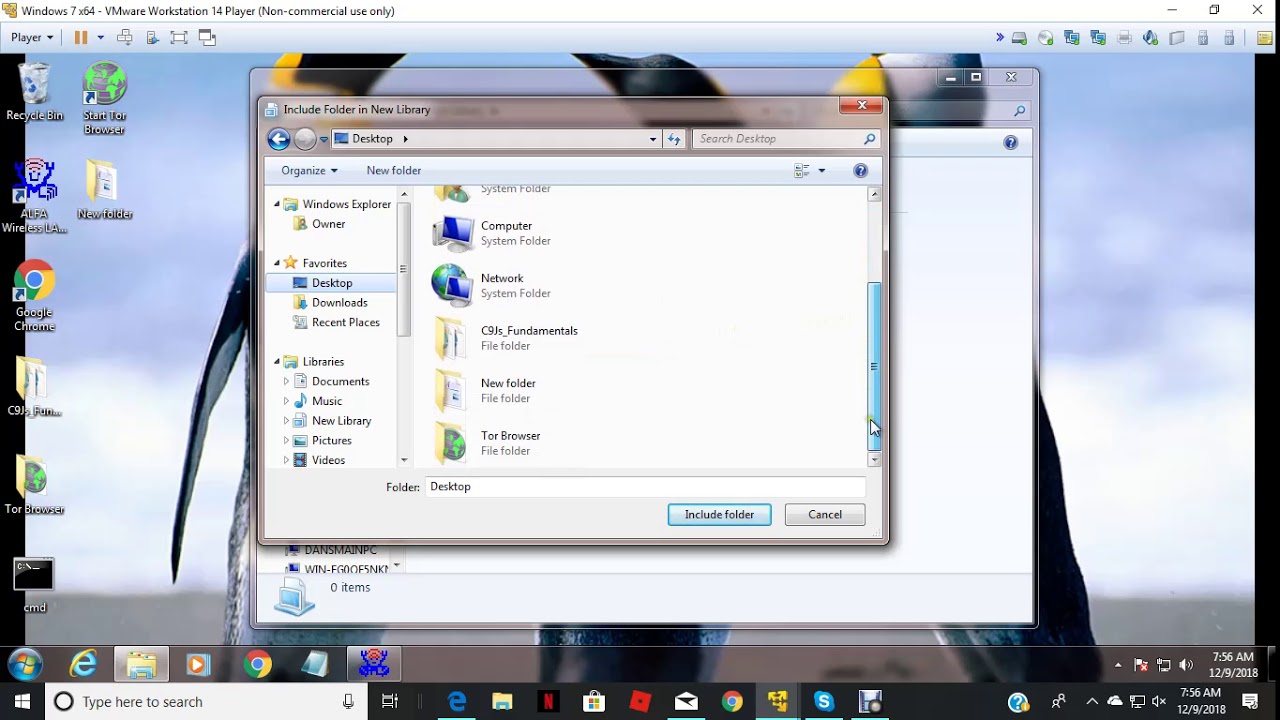The height and width of the screenshot is (720, 1280).
Task: Click the Folder name input field
Action: [x=645, y=487]
